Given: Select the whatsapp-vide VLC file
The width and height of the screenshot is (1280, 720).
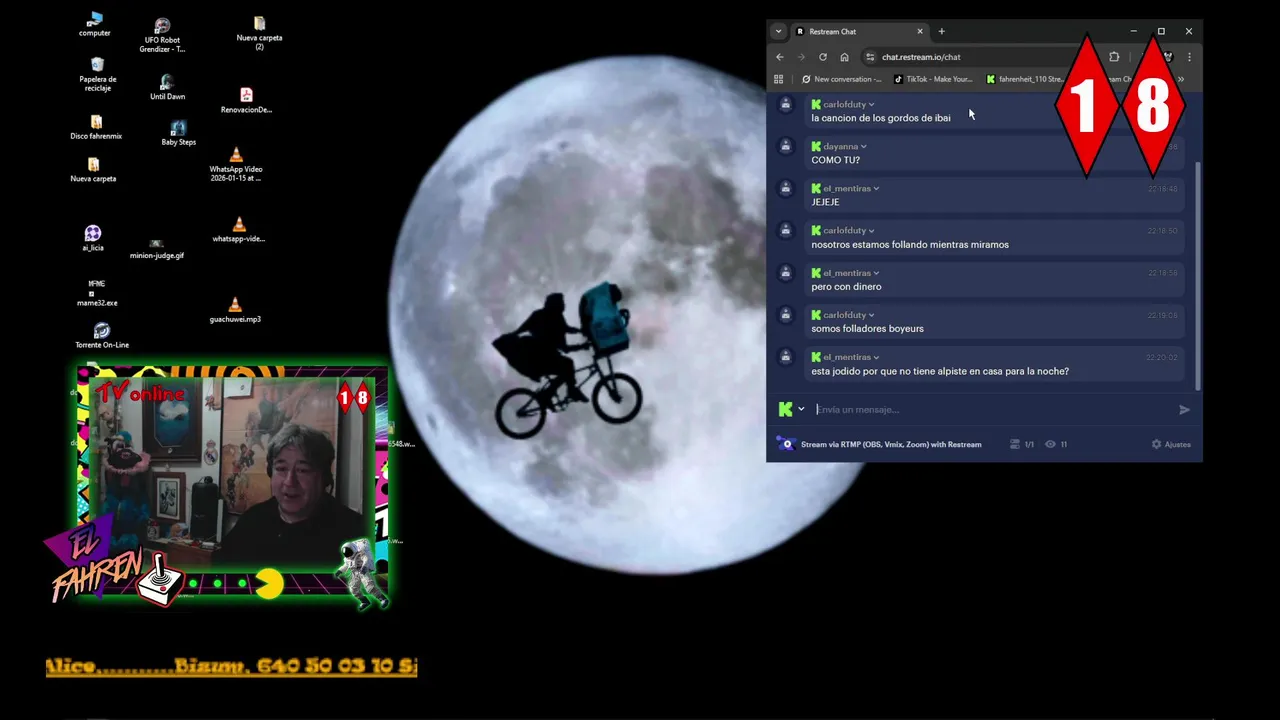Looking at the screenshot, I should pos(239,230).
